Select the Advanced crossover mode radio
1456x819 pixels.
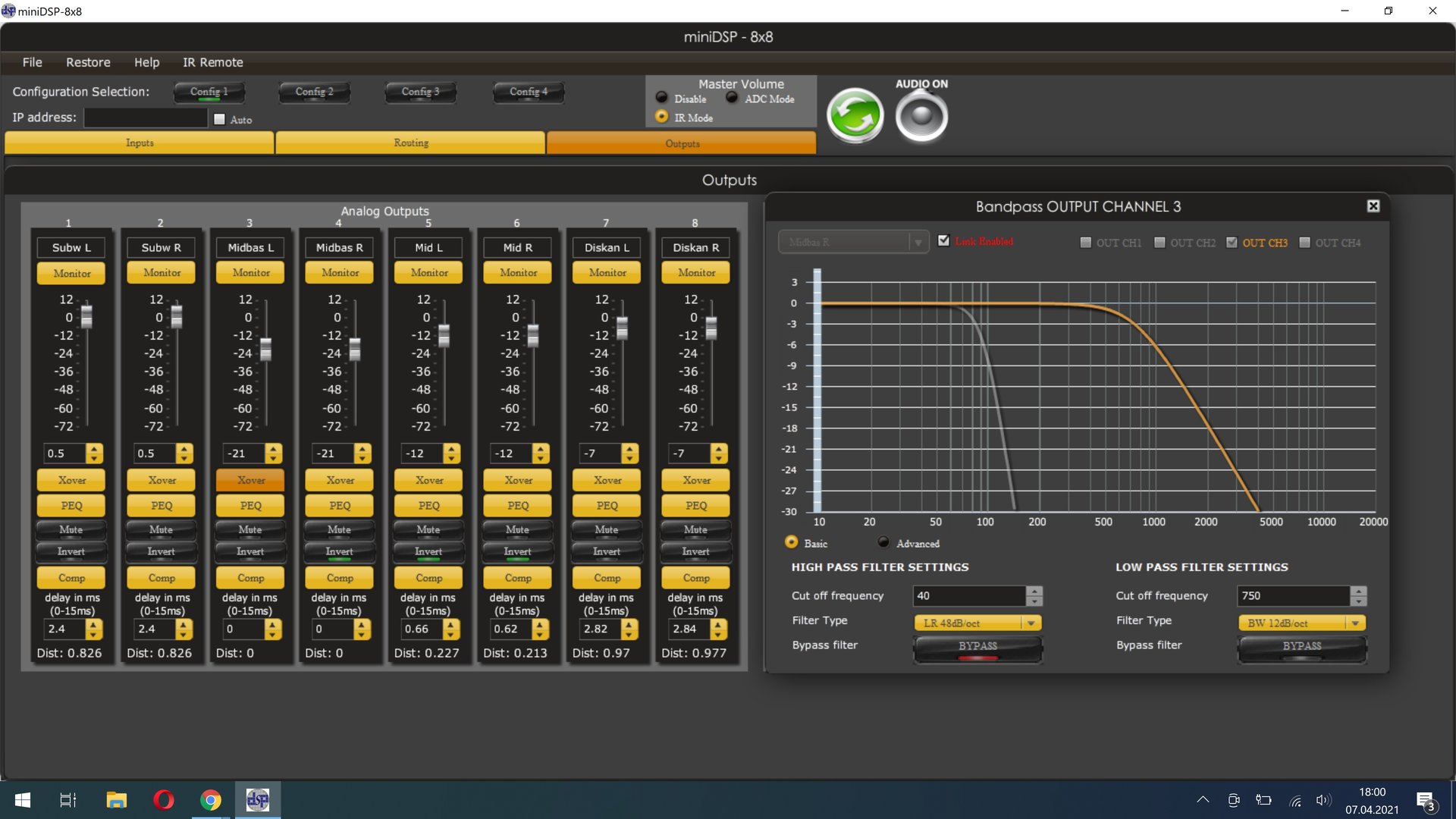click(x=883, y=542)
